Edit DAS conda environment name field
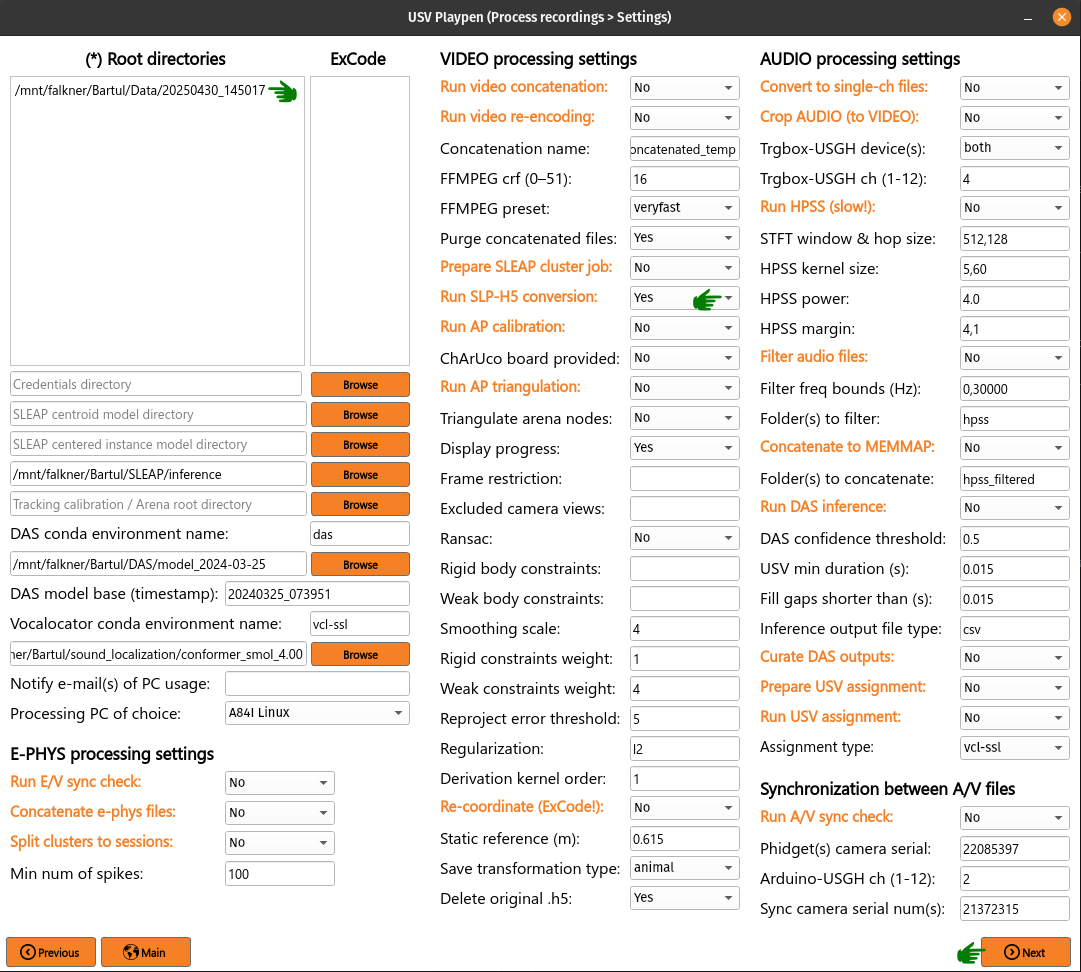 click(x=360, y=534)
